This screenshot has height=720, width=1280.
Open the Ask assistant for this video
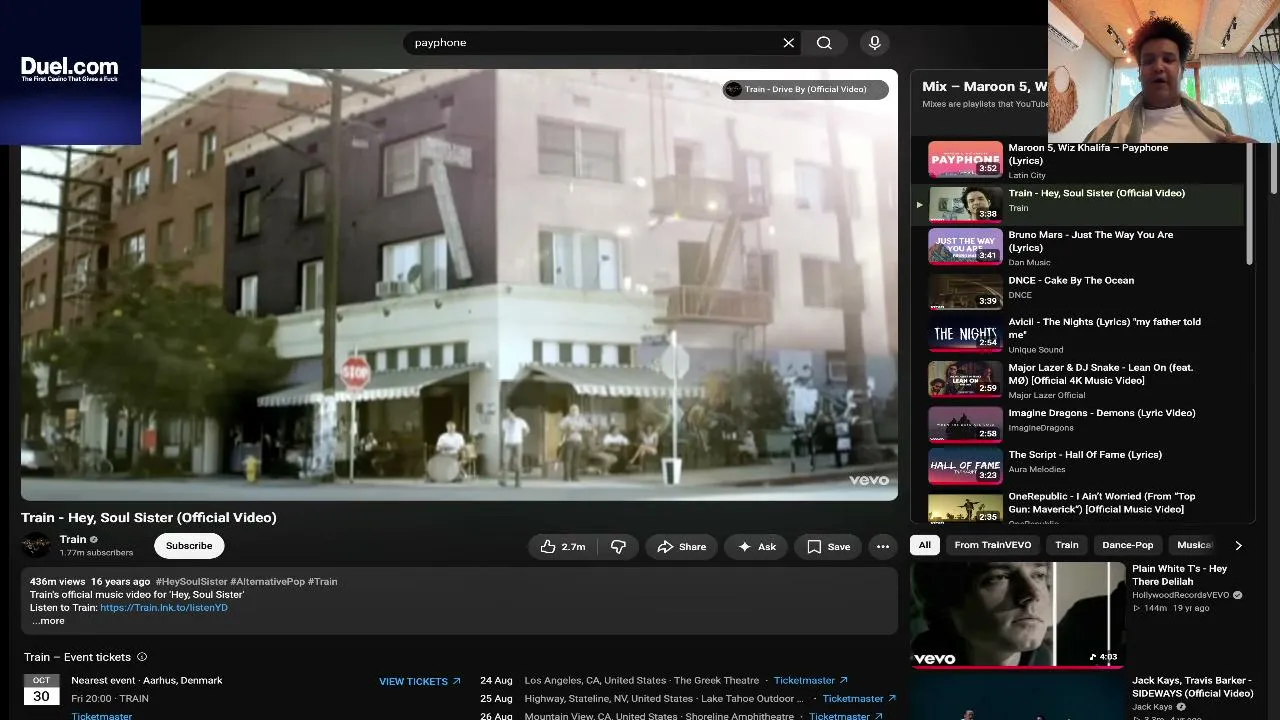pos(757,547)
